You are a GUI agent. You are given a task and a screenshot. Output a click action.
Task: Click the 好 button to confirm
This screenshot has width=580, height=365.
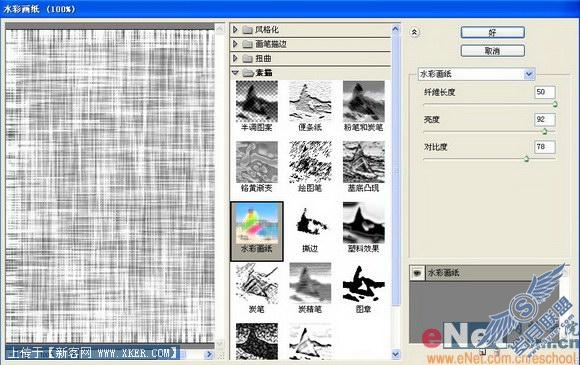tap(492, 32)
